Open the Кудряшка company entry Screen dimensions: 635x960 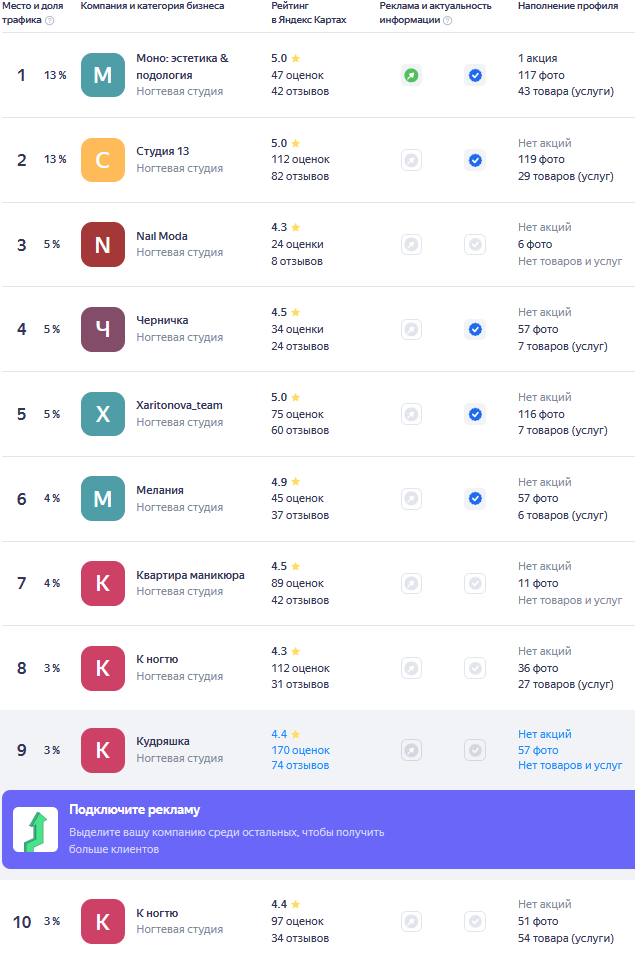(x=163, y=741)
